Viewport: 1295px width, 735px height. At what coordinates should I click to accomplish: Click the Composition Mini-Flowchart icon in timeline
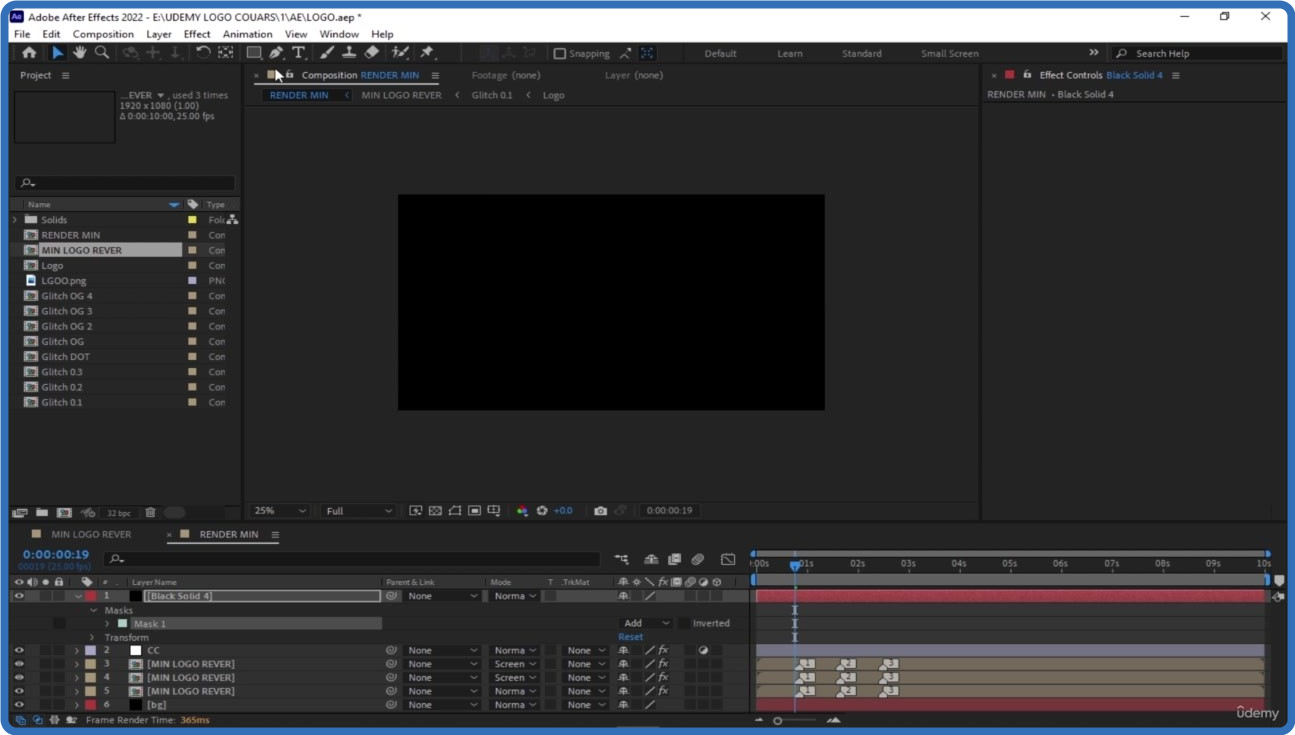(622, 560)
